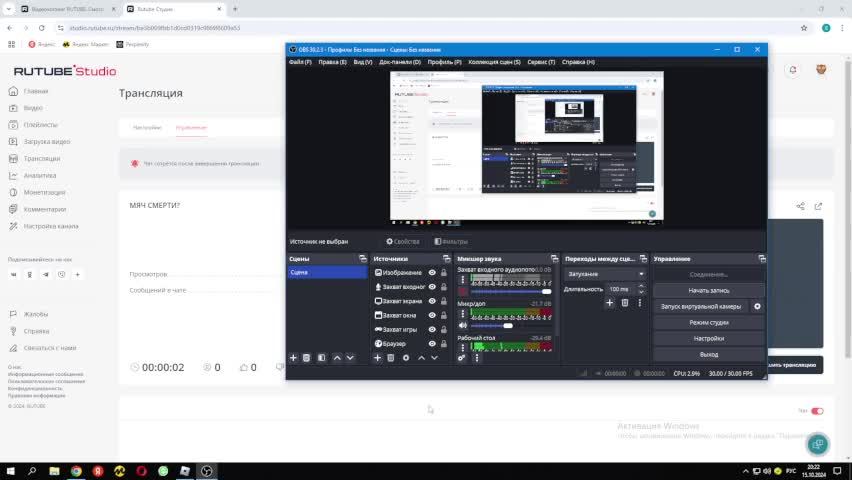Pop out the Источники dock panel
The image size is (852, 480).
point(447,259)
